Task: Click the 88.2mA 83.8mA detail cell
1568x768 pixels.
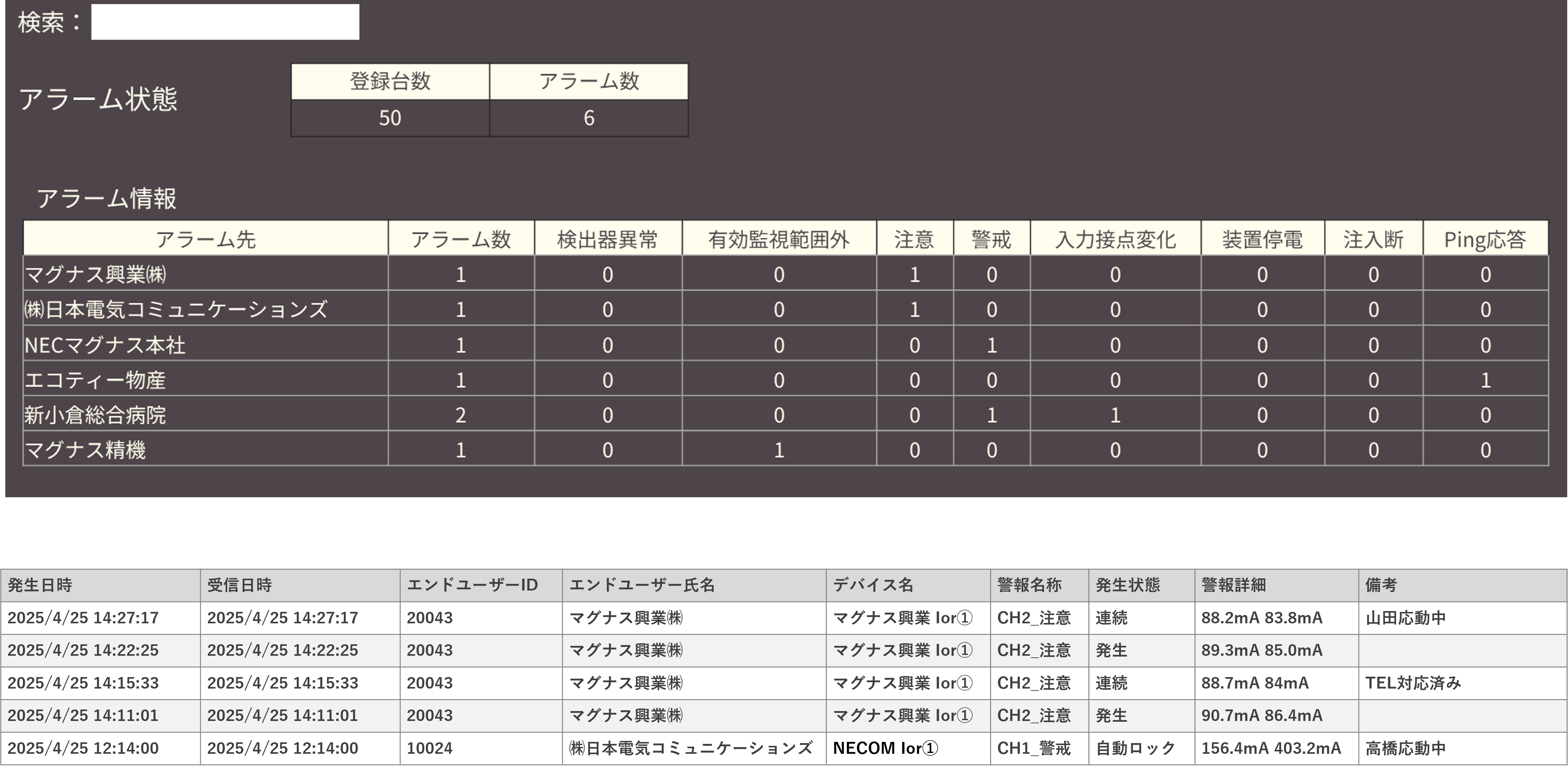Action: click(x=1276, y=617)
